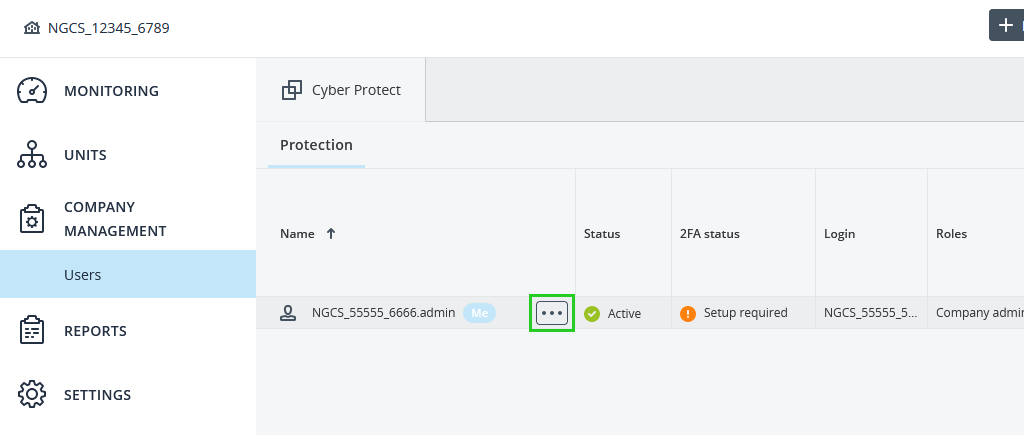The image size is (1024, 435).
Task: Sort users by Name column arrow
Action: [x=331, y=234]
